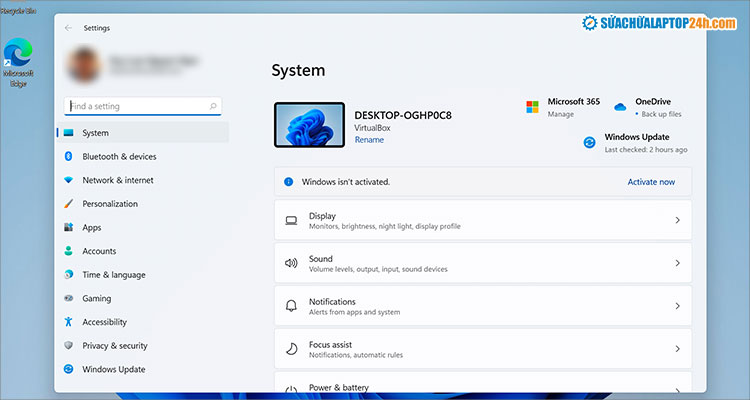The width and height of the screenshot is (750, 400).
Task: Click the Apps icon in sidebar
Action: coord(68,227)
